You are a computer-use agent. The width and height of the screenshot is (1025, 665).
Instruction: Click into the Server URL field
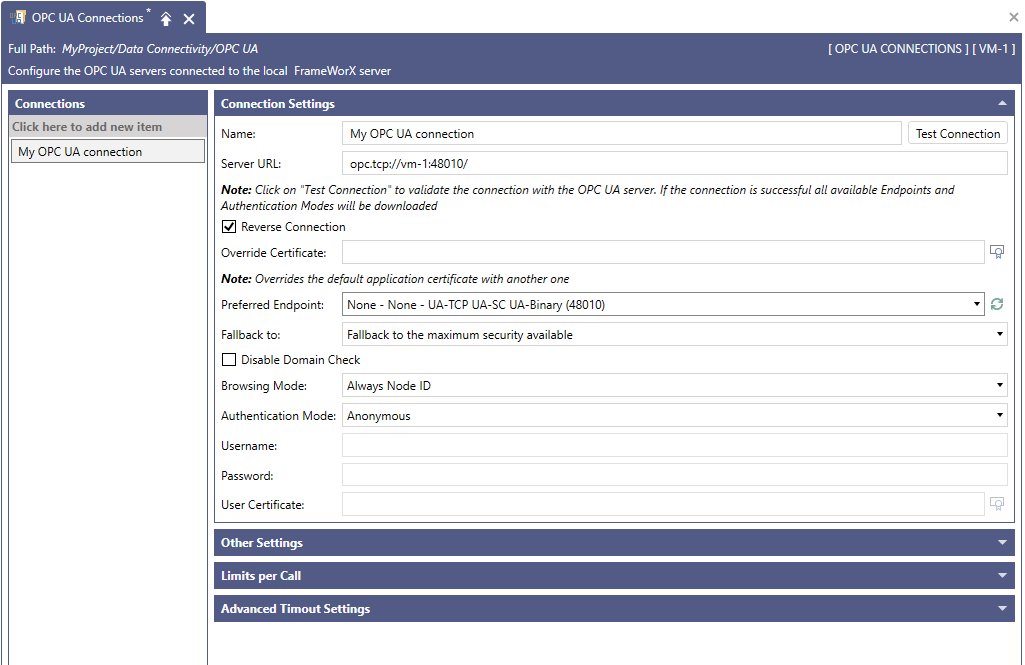(x=674, y=163)
